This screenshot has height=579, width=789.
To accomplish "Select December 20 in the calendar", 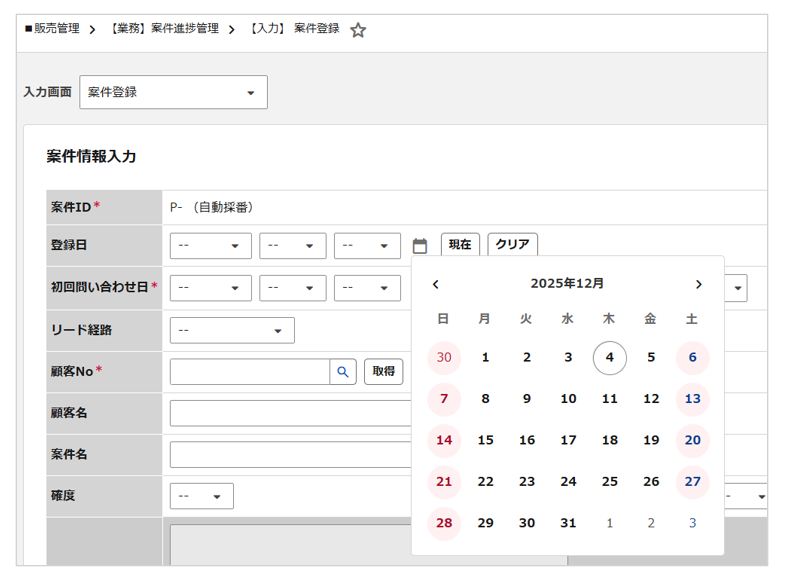I will (x=693, y=440).
